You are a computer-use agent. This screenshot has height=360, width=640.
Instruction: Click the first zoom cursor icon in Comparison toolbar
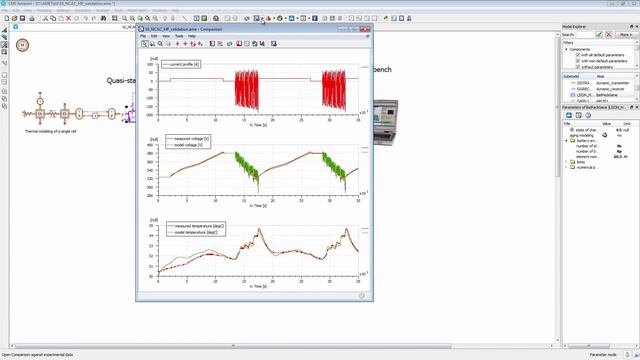tap(144, 44)
